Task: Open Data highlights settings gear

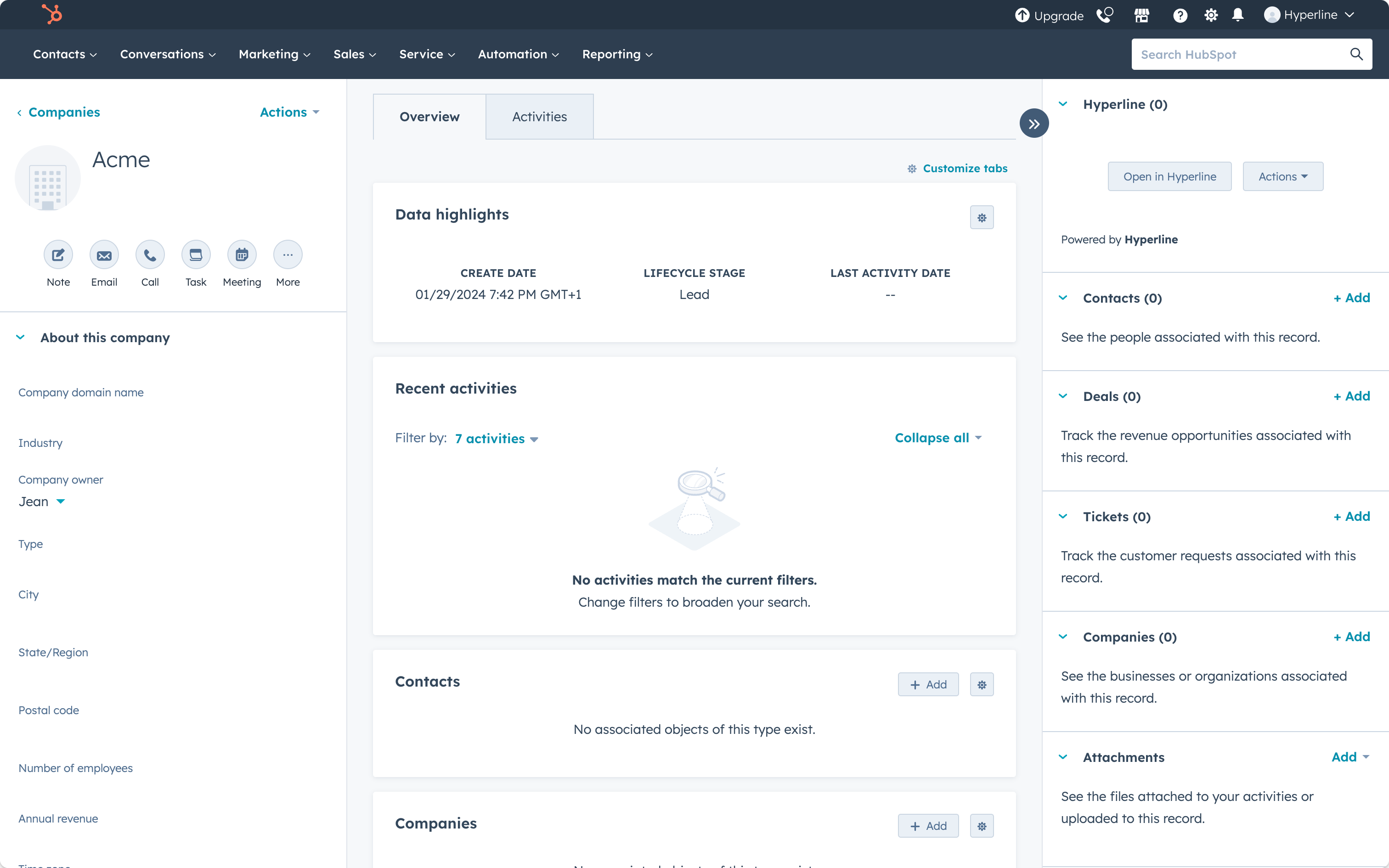Action: click(982, 218)
